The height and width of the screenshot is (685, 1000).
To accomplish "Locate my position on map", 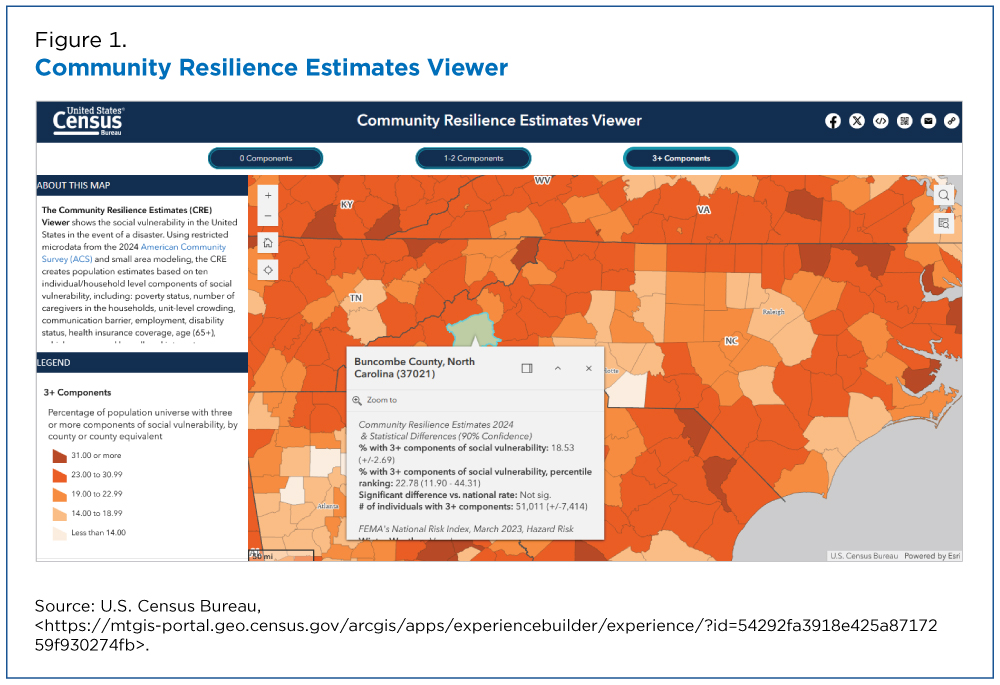I will (268, 270).
